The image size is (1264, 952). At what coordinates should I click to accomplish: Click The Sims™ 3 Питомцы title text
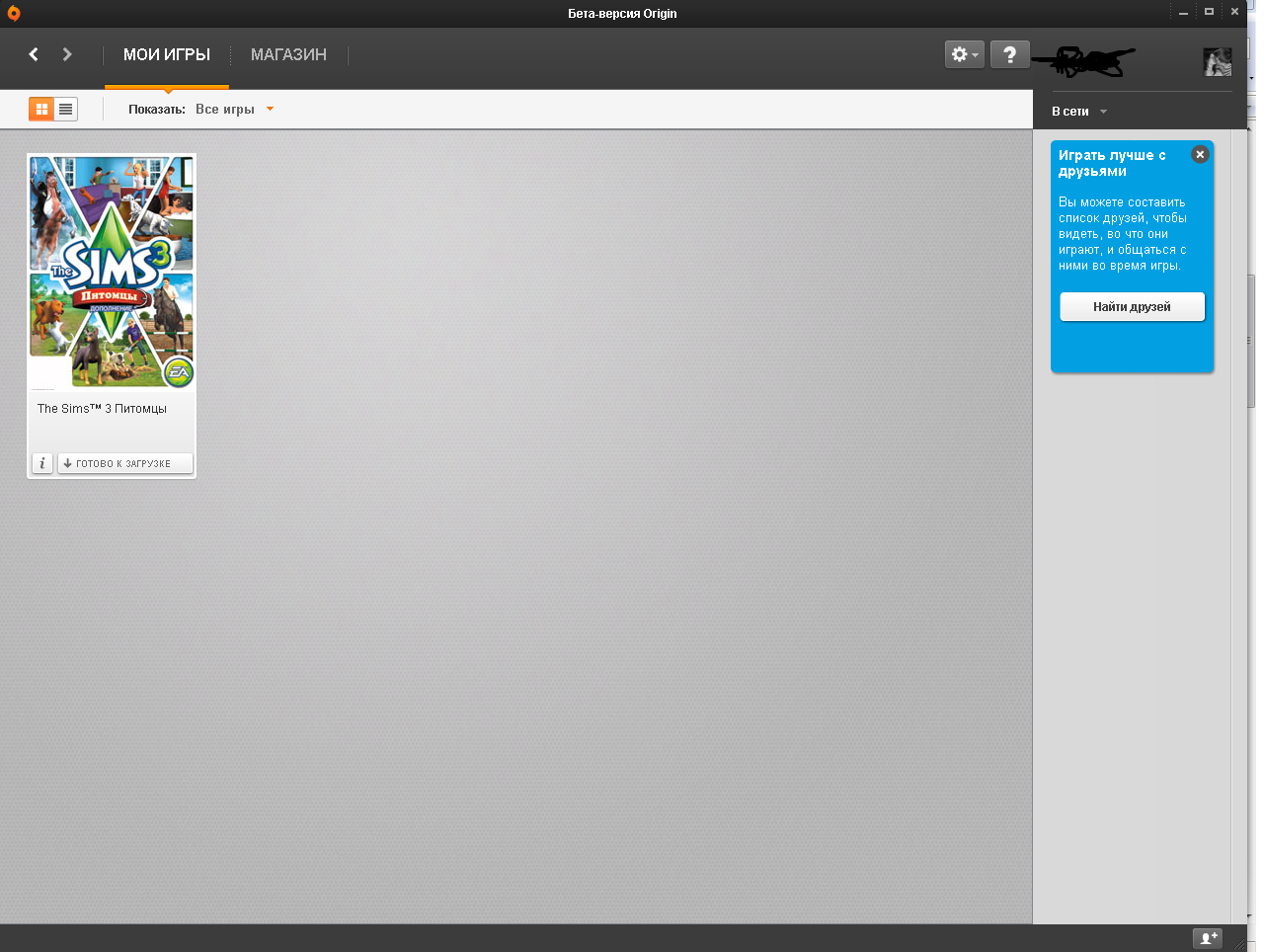coord(102,409)
